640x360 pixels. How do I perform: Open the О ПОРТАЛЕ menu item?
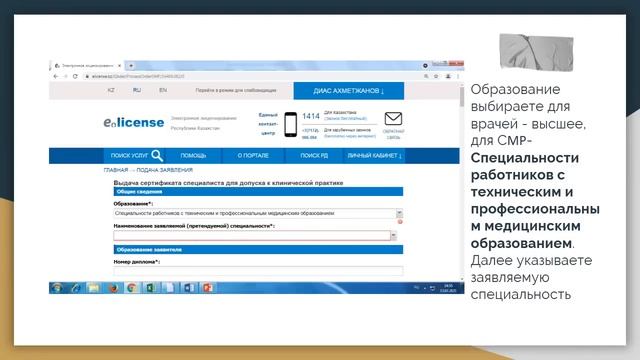coord(253,156)
